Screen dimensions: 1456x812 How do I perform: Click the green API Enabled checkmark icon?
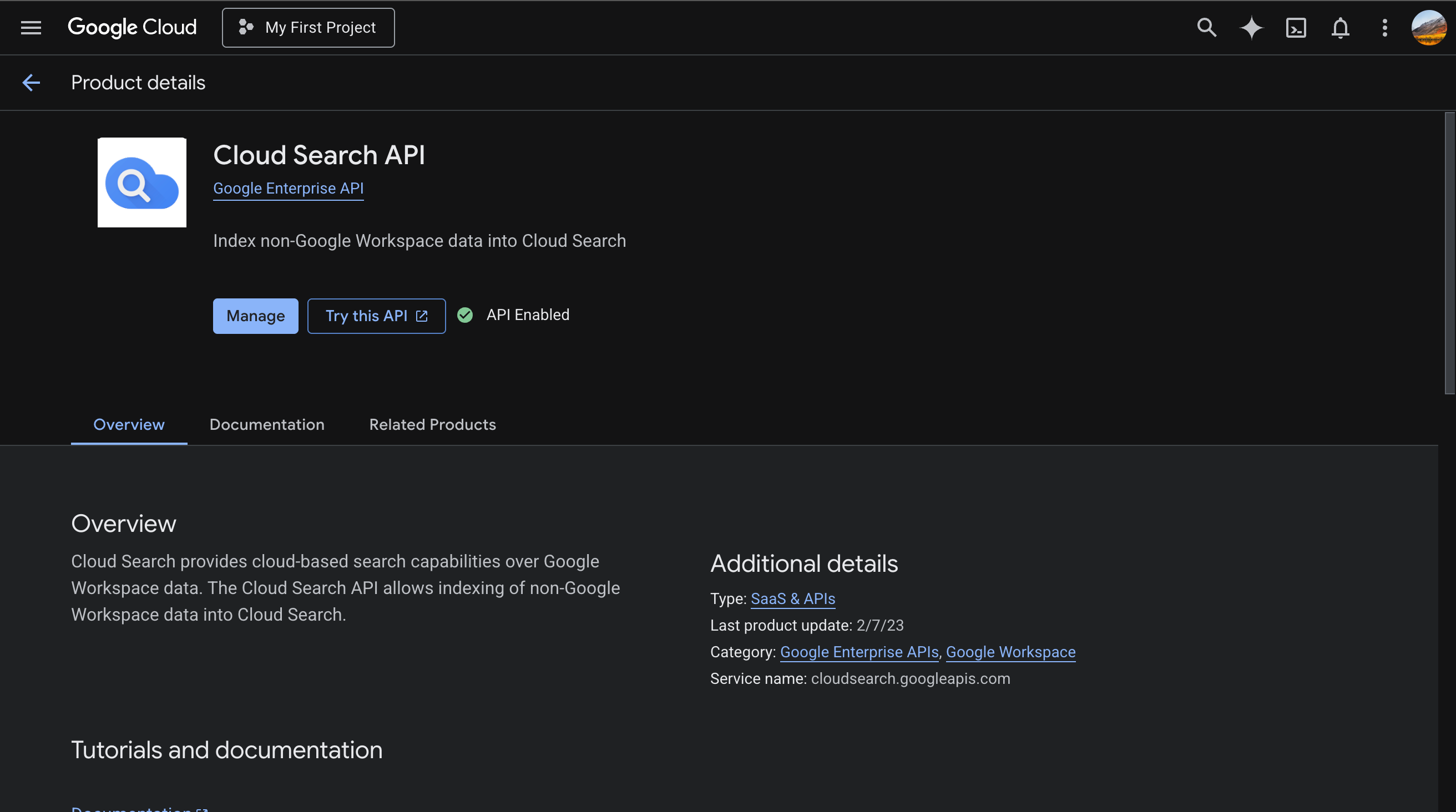[465, 314]
